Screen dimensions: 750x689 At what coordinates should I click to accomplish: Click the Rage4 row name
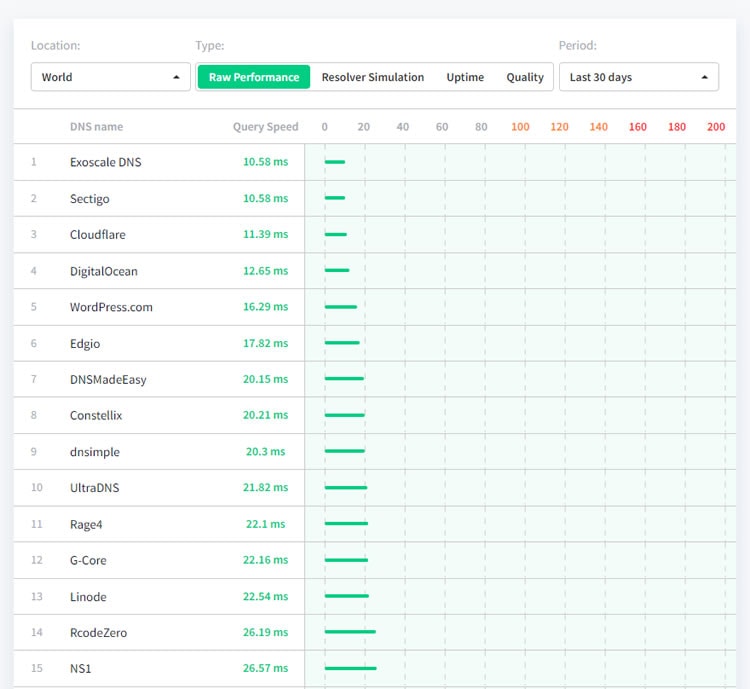click(x=86, y=524)
